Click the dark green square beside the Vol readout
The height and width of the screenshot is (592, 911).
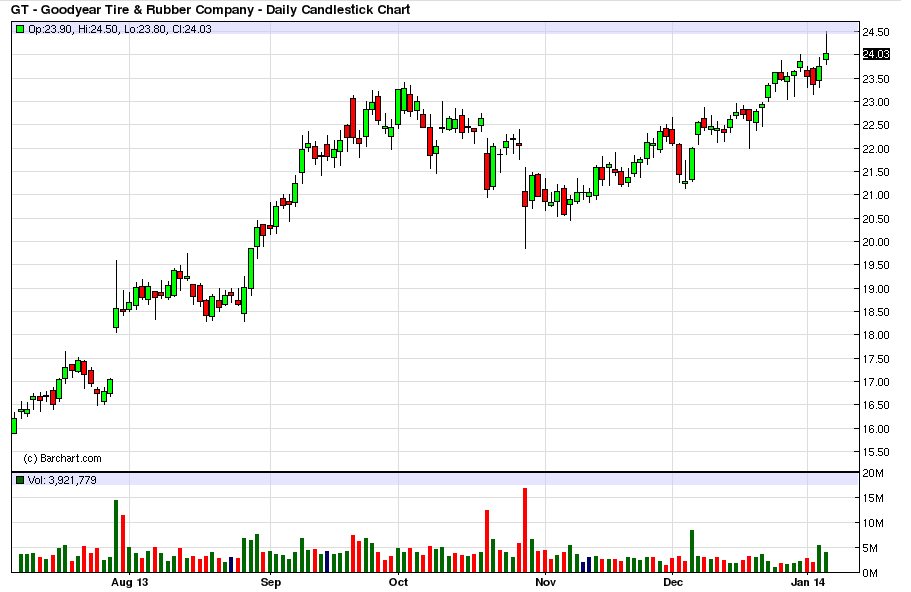[x=20, y=480]
